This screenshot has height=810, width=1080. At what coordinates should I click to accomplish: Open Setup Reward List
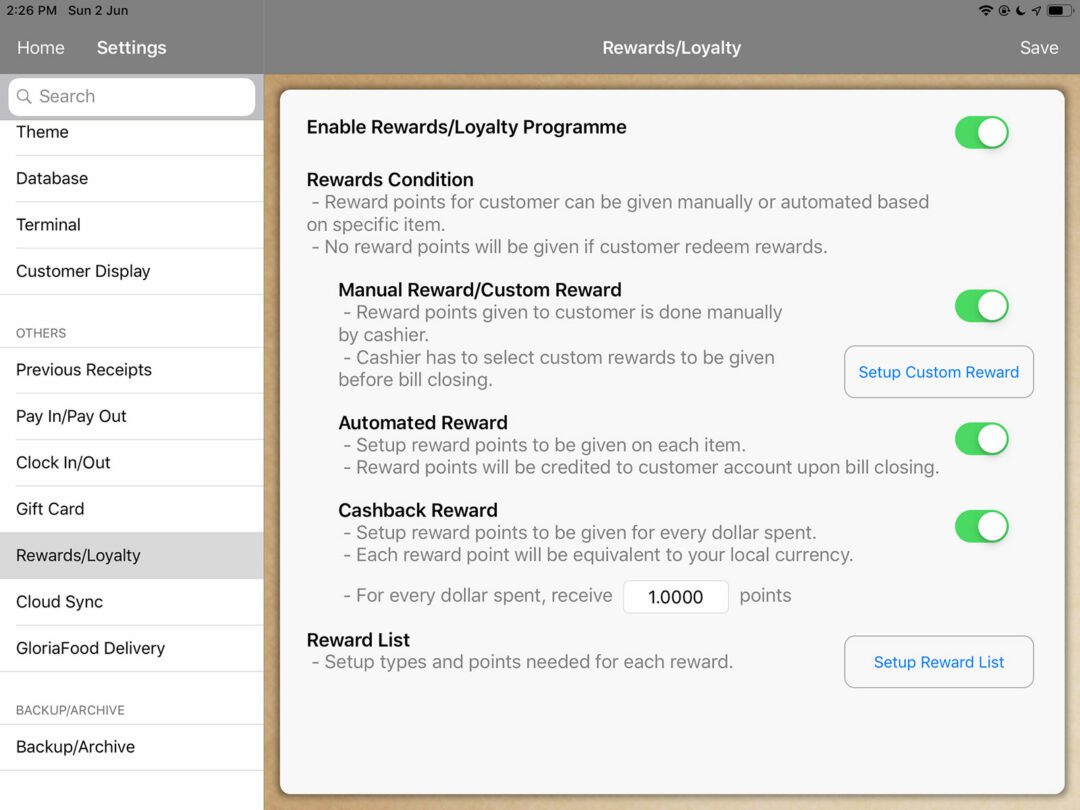click(x=938, y=662)
